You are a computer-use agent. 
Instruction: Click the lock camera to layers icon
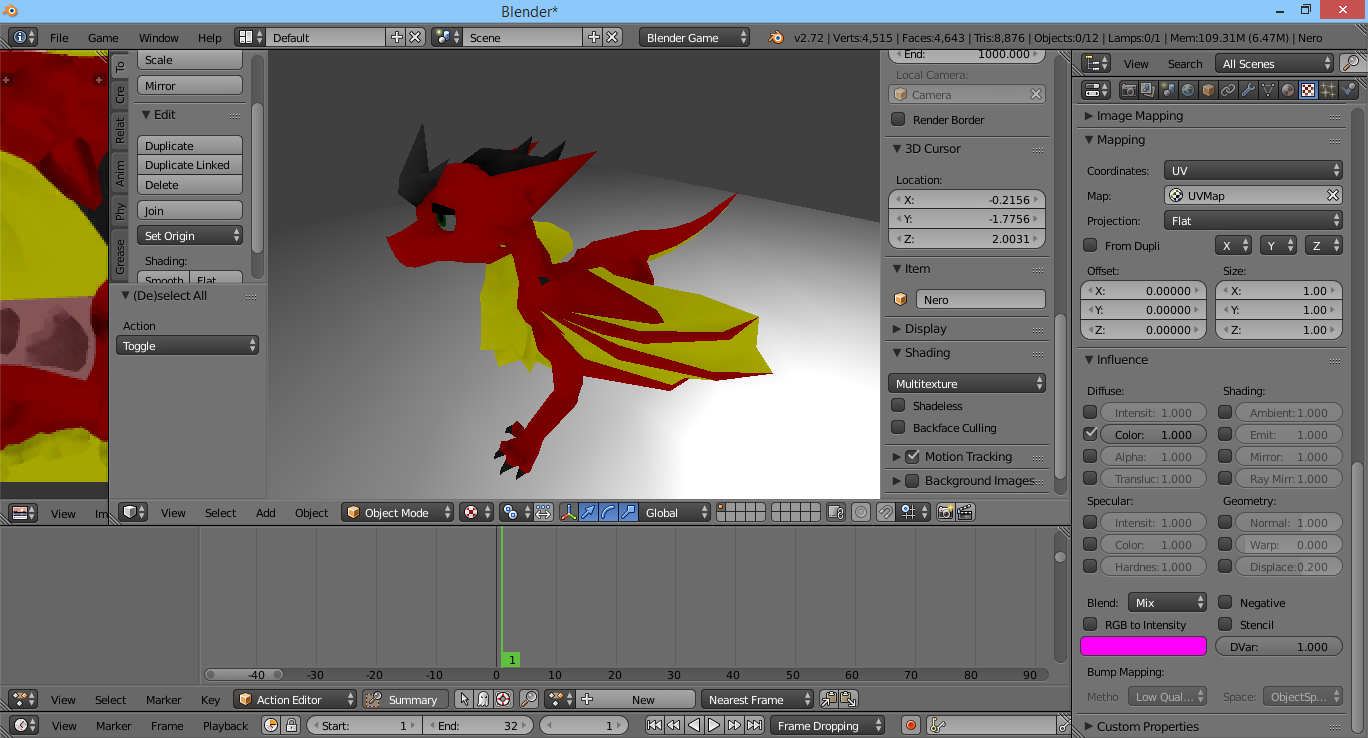click(x=837, y=512)
